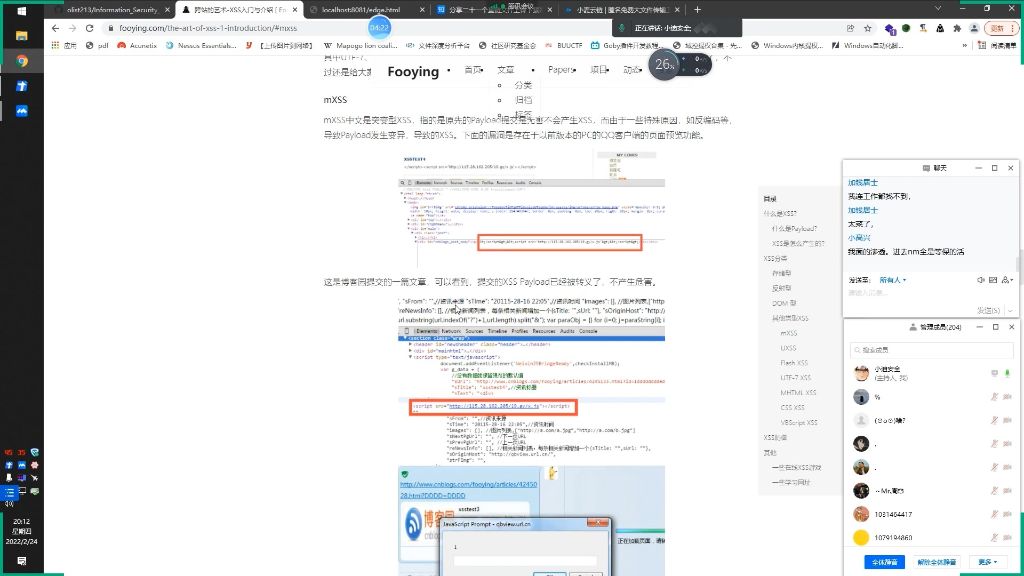
Task: Show hidden bookmarks overflow chevron
Action: pos(965,45)
